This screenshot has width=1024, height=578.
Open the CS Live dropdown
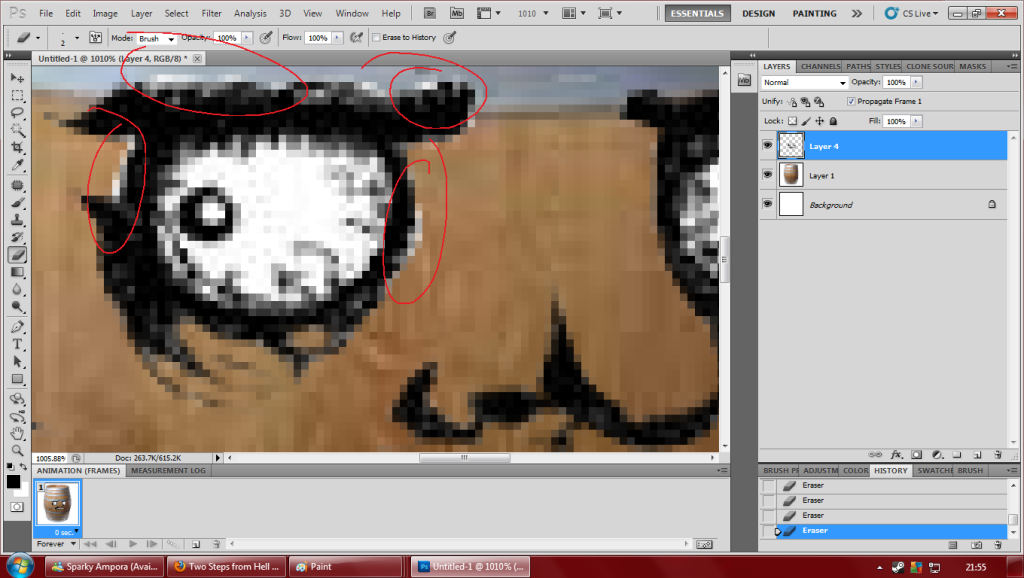tap(912, 13)
